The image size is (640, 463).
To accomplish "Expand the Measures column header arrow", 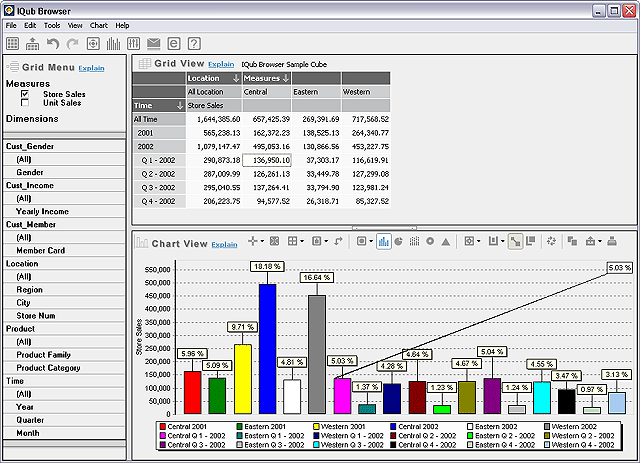I will (x=284, y=78).
